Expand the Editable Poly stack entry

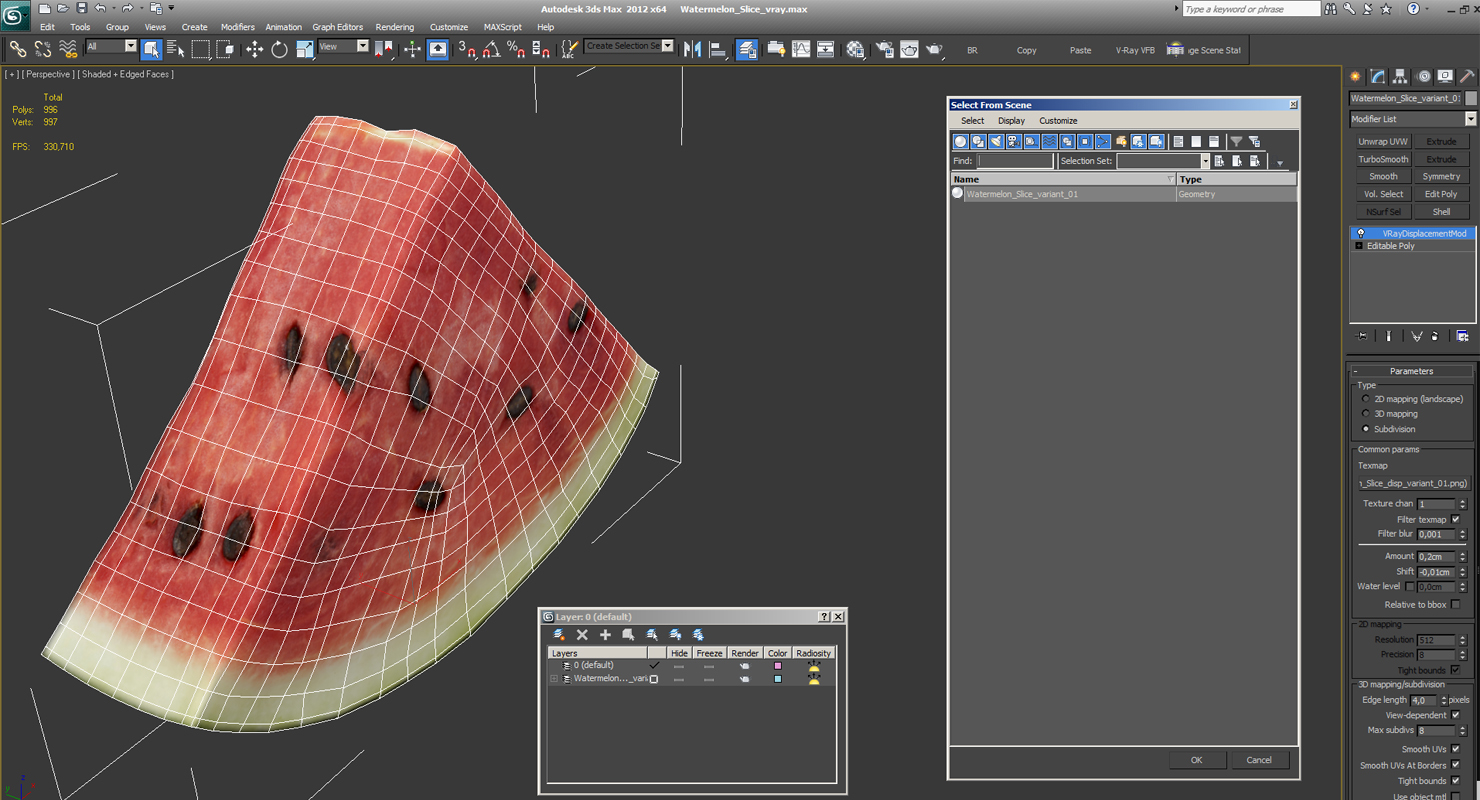coord(1359,246)
